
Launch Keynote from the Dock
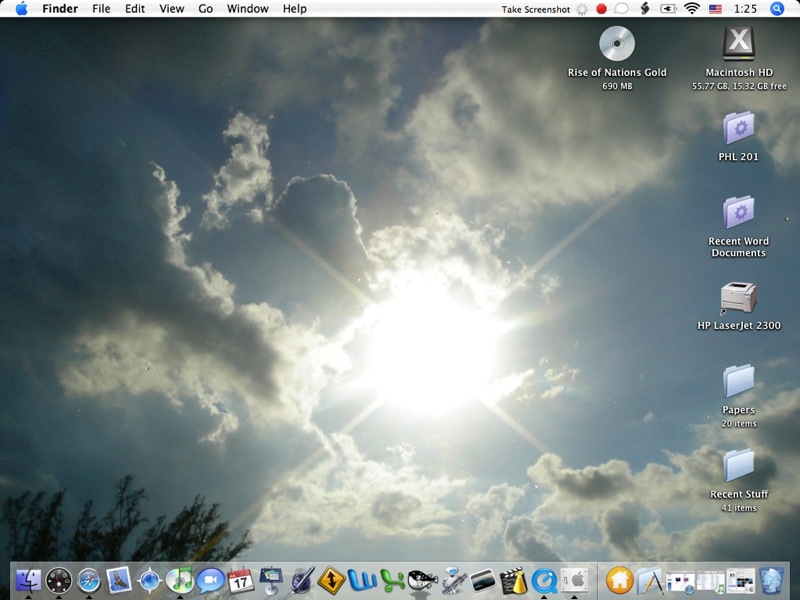(x=271, y=580)
